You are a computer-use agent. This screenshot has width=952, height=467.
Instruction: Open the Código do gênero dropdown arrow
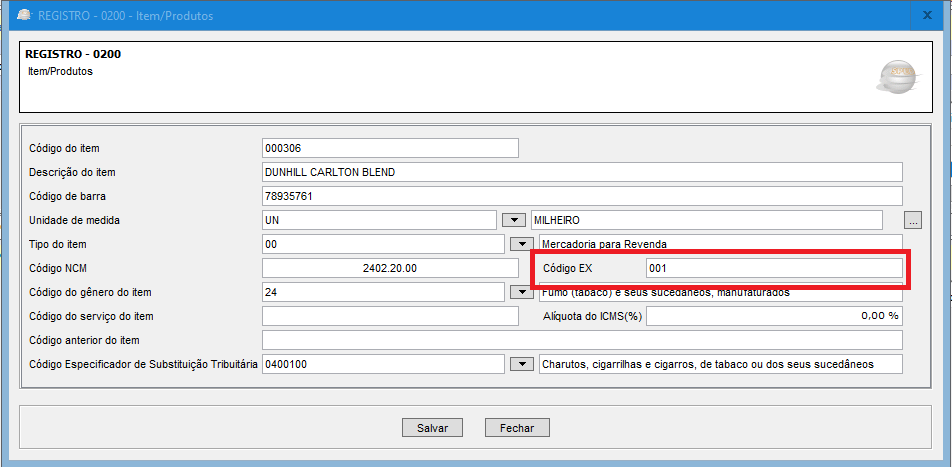coord(520,292)
